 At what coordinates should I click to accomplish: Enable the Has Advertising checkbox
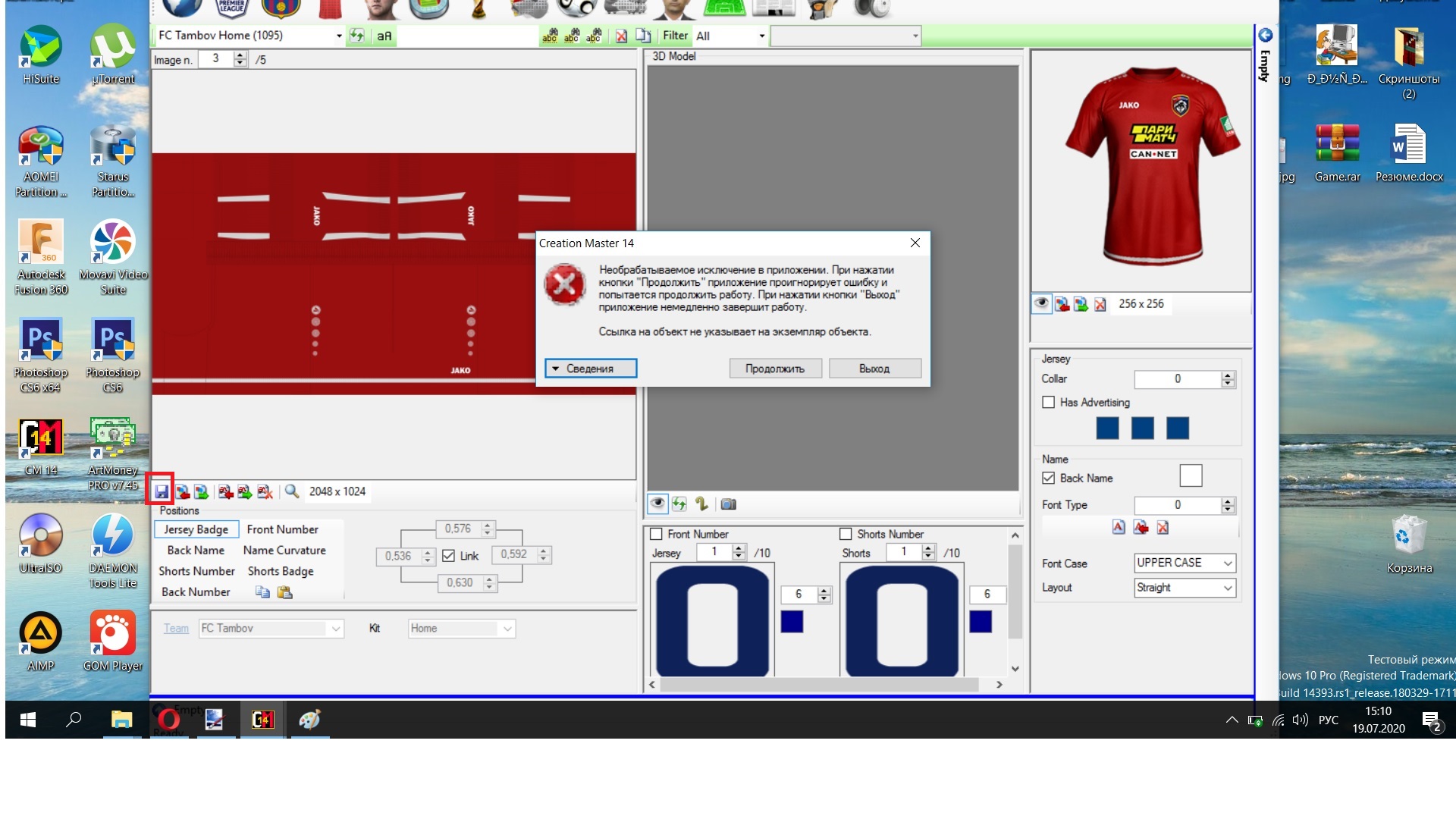point(1048,403)
